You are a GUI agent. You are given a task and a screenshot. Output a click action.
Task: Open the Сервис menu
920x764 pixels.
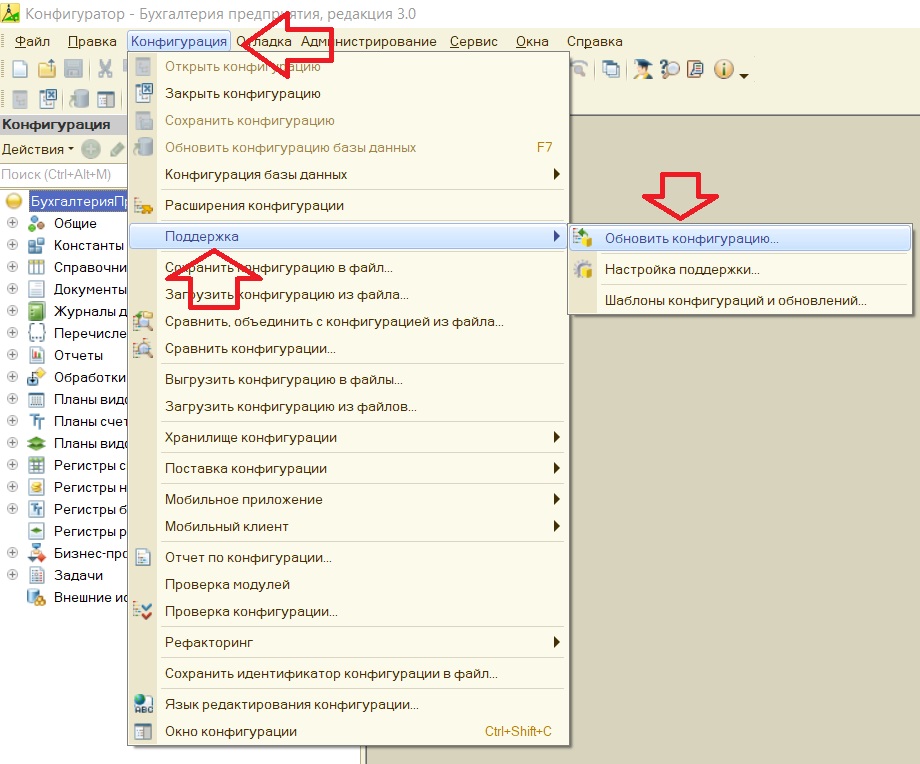[473, 42]
